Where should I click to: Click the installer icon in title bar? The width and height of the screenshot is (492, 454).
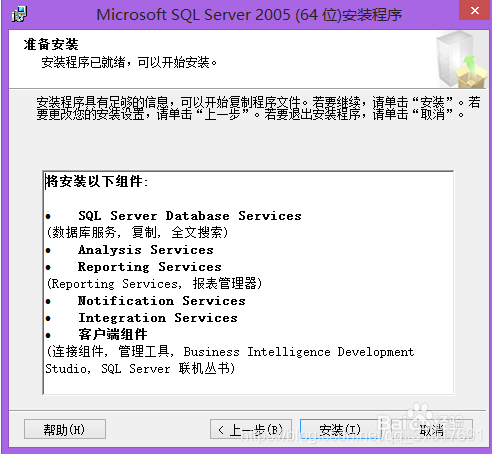[19, 15]
